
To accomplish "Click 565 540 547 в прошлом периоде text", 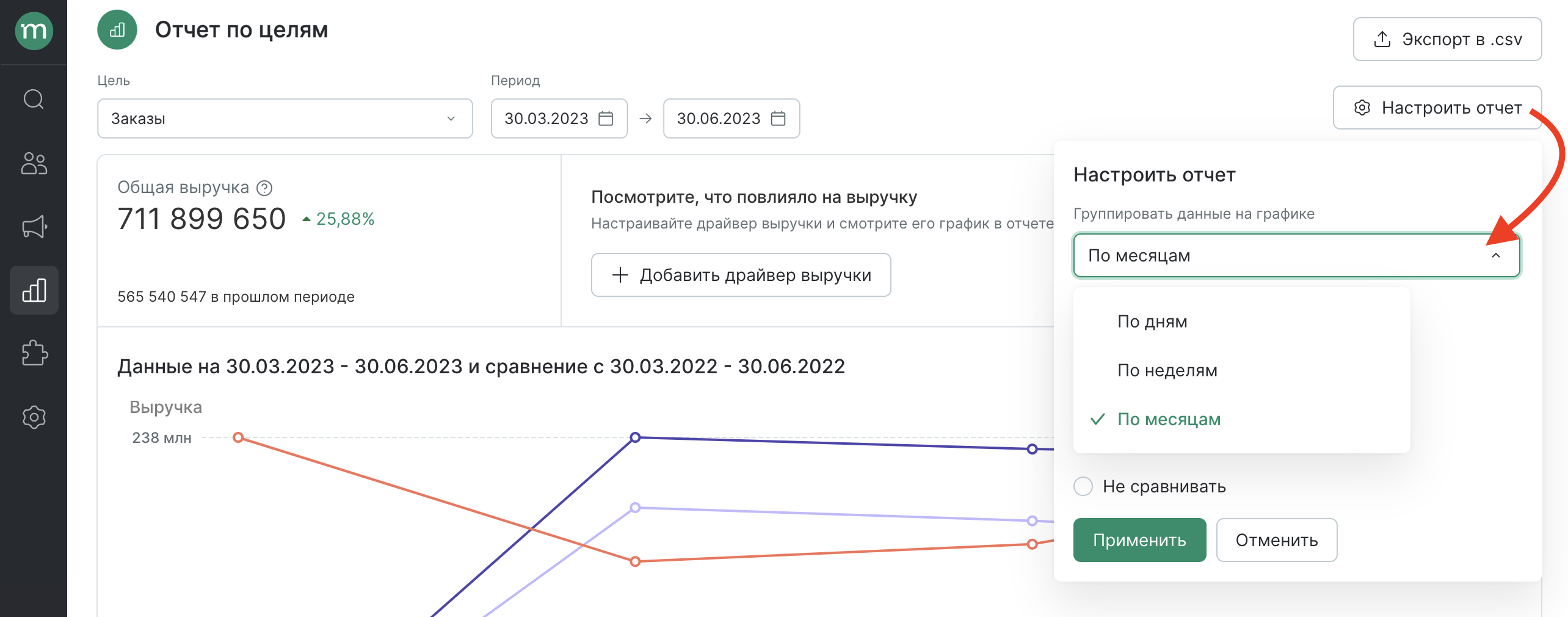I will tap(236, 297).
